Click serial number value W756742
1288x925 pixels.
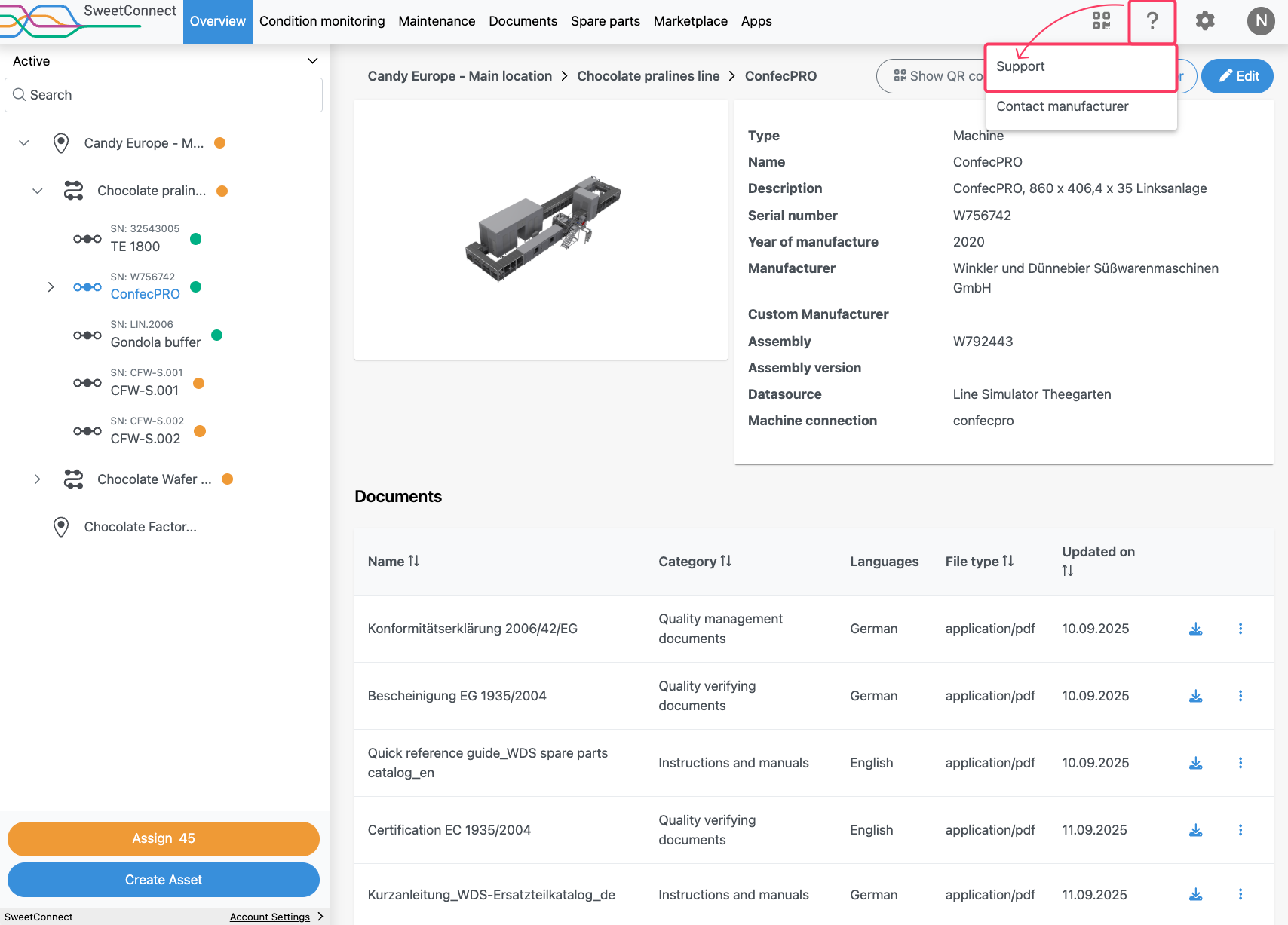click(982, 216)
